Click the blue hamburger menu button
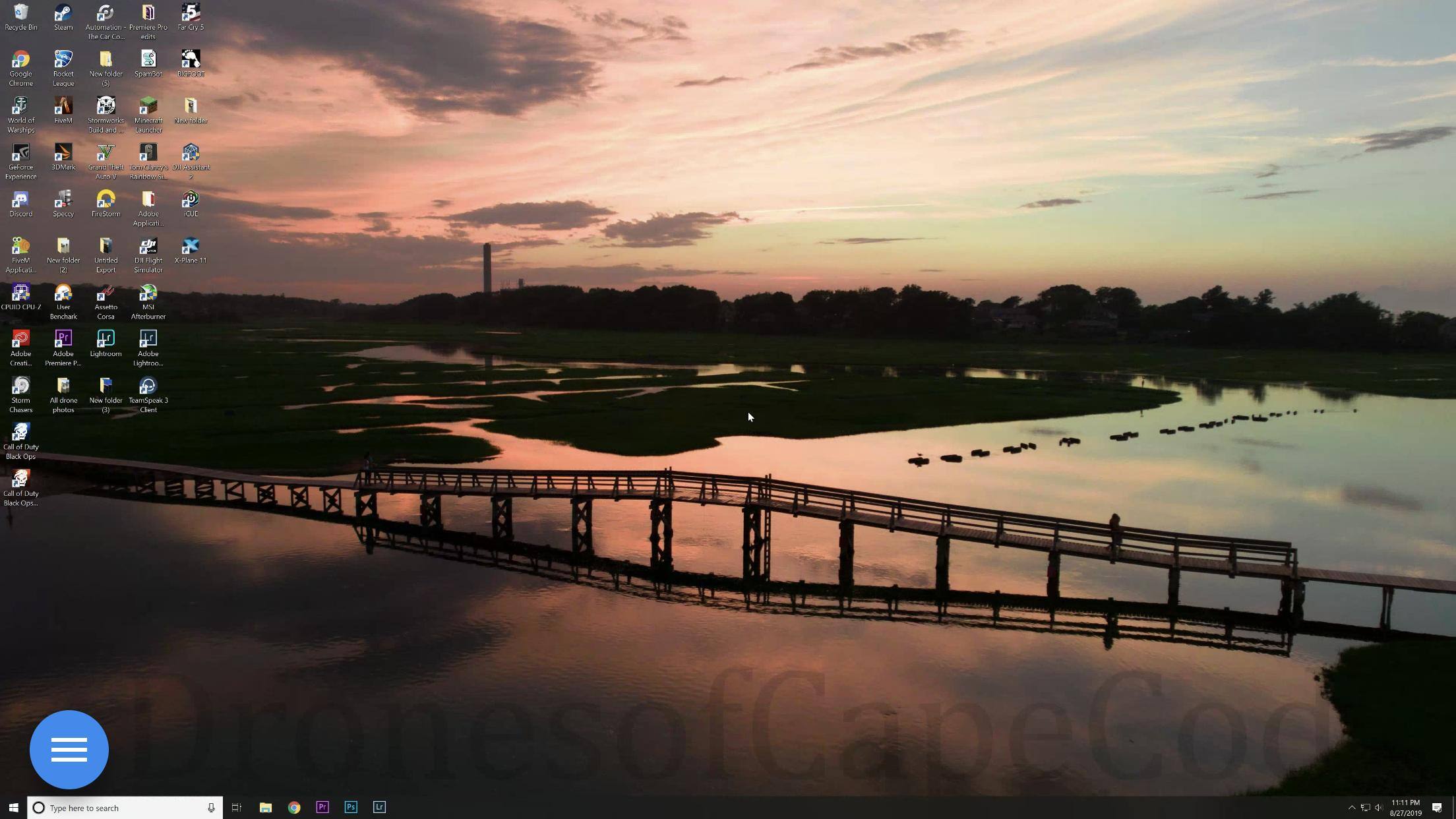This screenshot has height=819, width=1456. [69, 750]
